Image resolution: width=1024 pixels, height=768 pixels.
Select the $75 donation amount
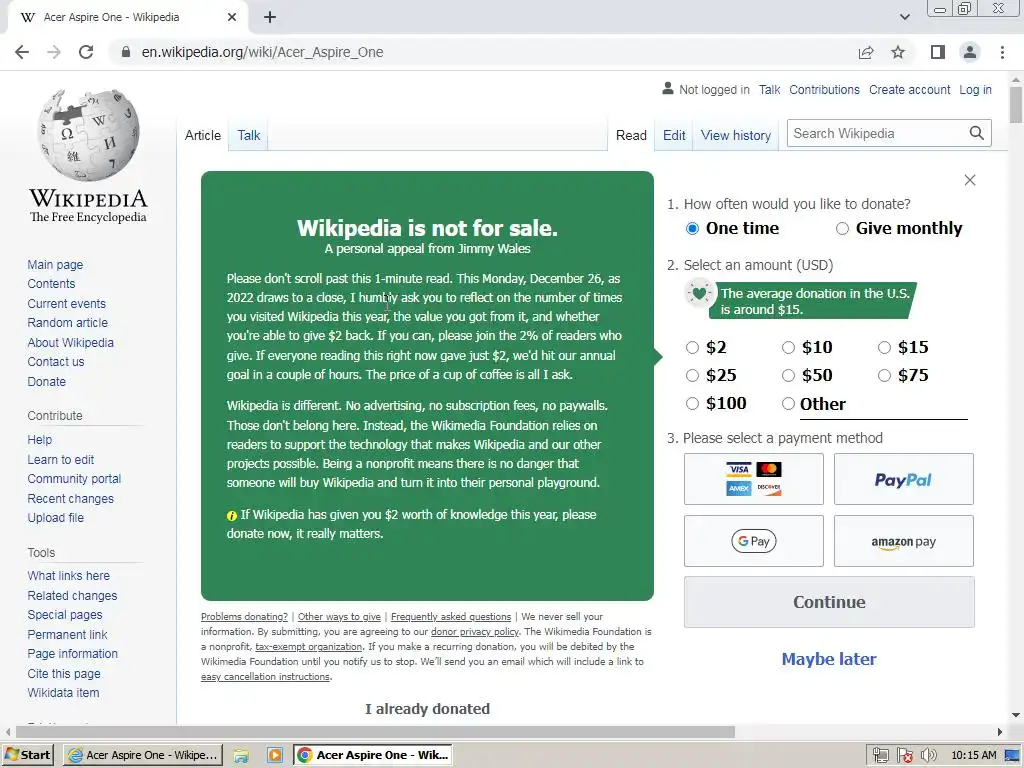coord(884,376)
